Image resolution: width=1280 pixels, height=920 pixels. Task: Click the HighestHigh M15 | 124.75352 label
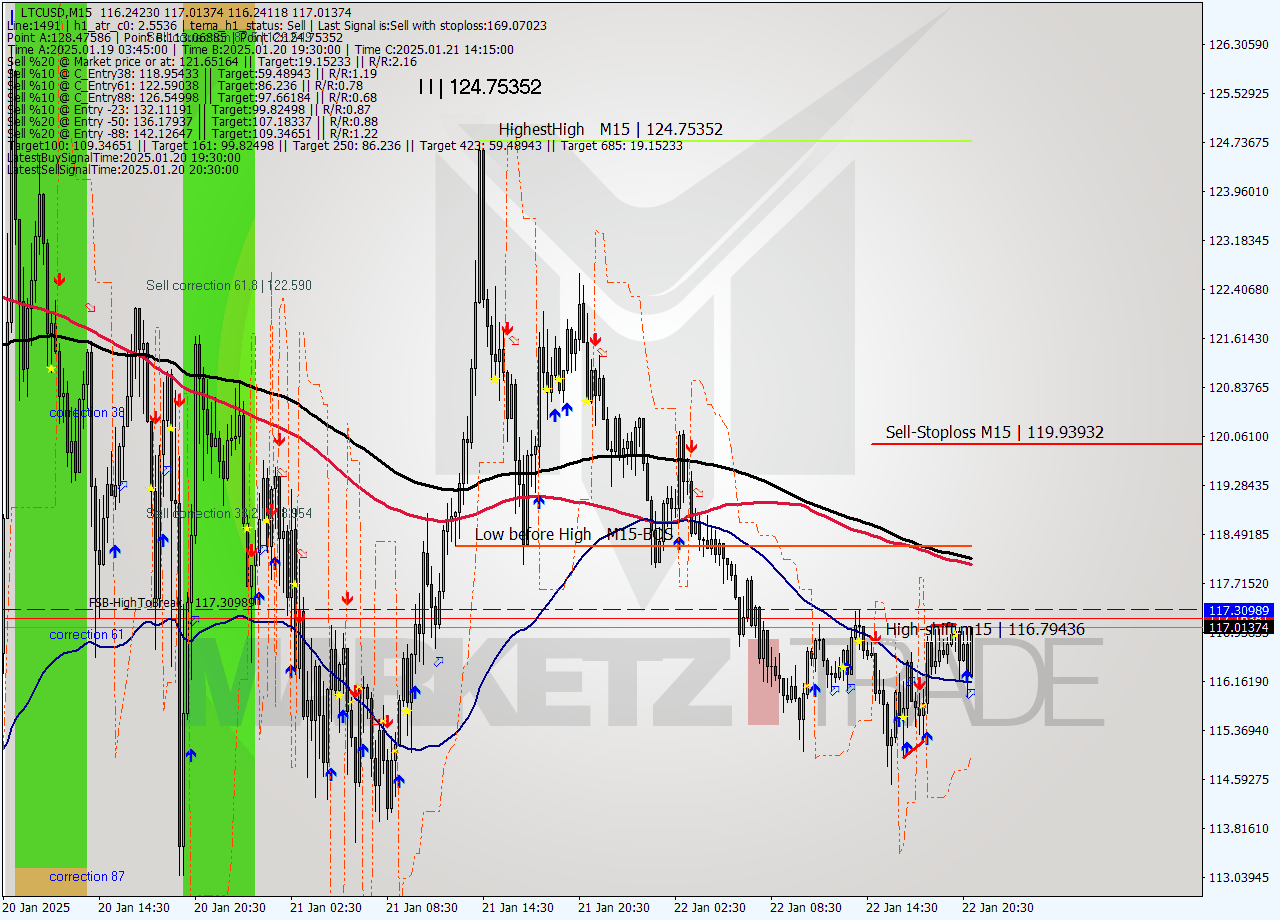(x=610, y=129)
